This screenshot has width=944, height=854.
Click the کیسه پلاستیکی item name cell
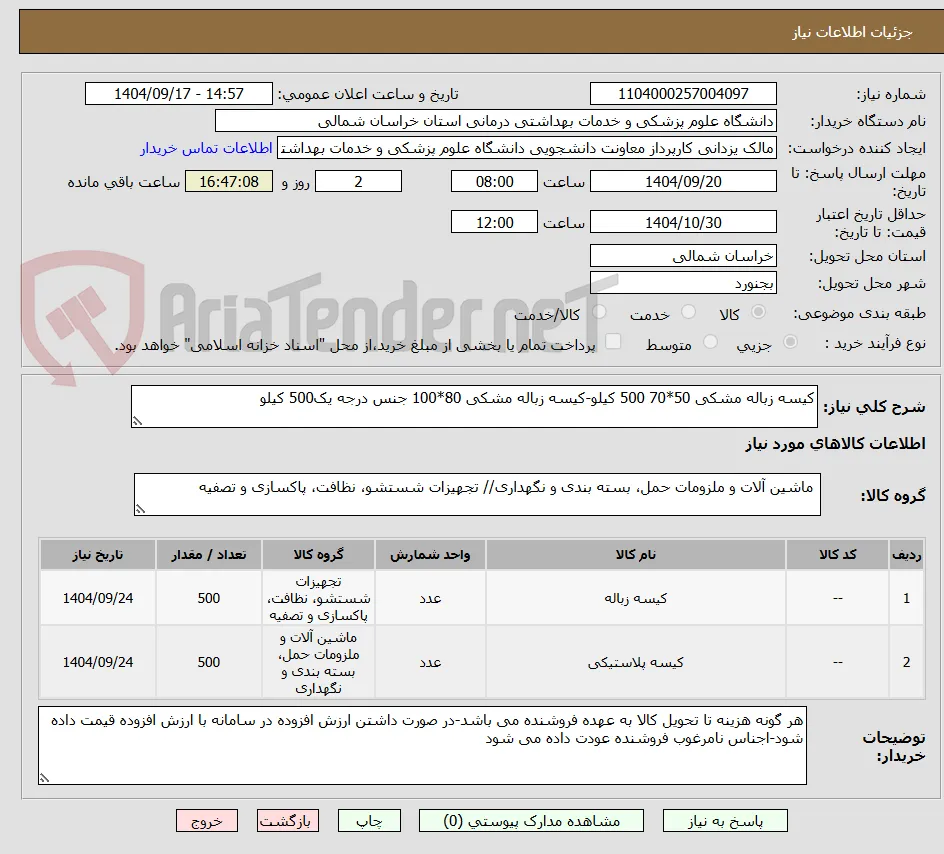point(636,662)
